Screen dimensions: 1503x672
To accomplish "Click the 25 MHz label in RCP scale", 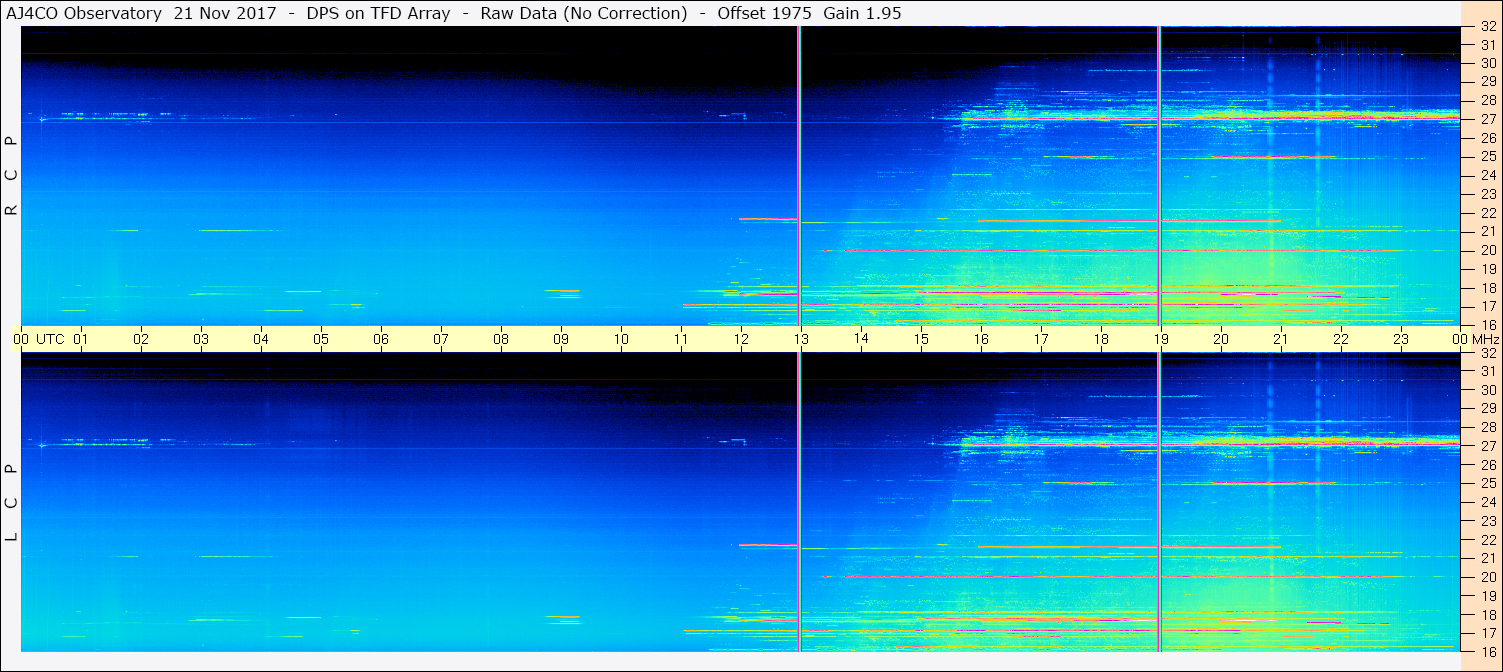I will [1488, 156].
